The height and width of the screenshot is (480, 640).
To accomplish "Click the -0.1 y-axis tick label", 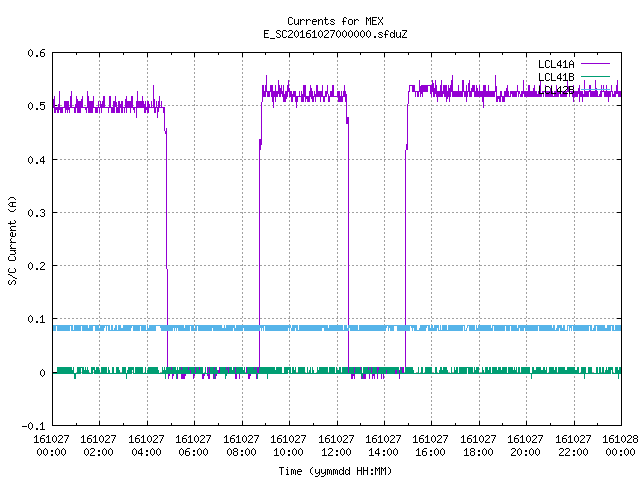I will [33, 426].
